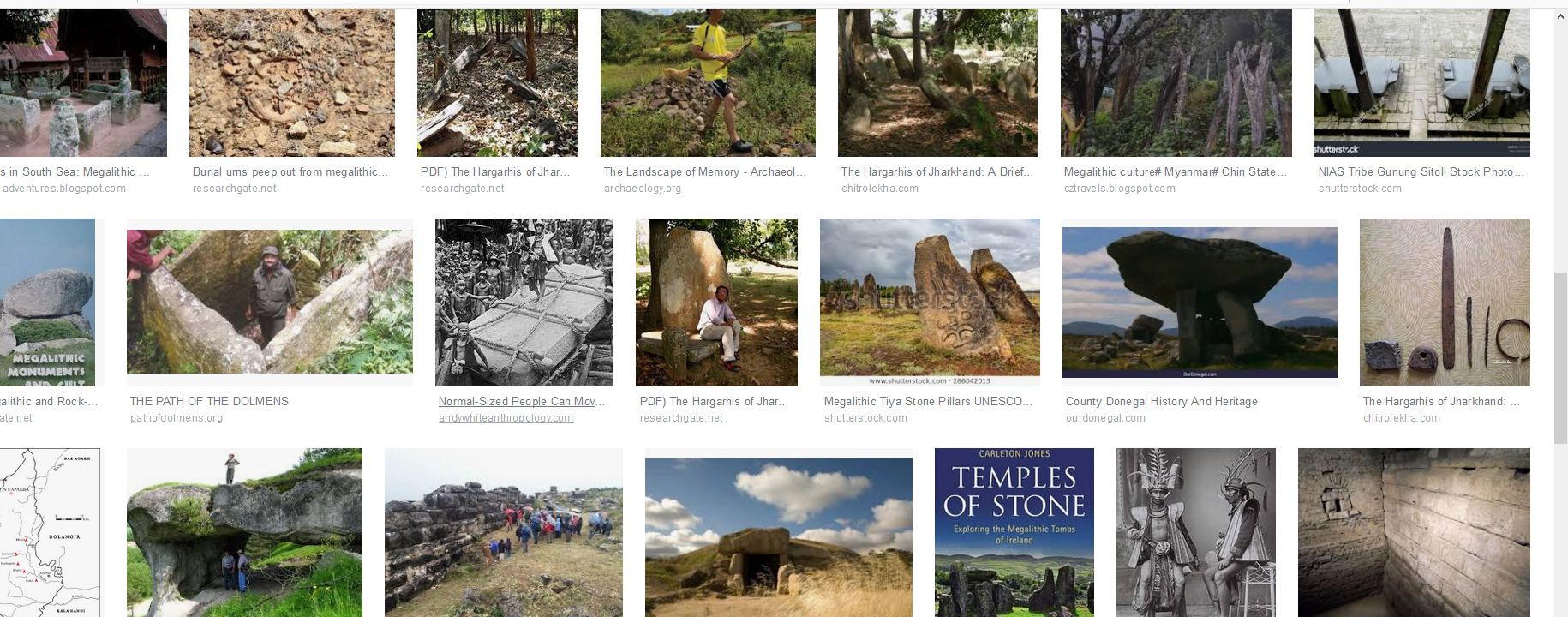Open the NIAS Tribe Gunung Sitoli stock photo
Screen dimensions: 1568x617
pyautogui.click(x=1422, y=82)
